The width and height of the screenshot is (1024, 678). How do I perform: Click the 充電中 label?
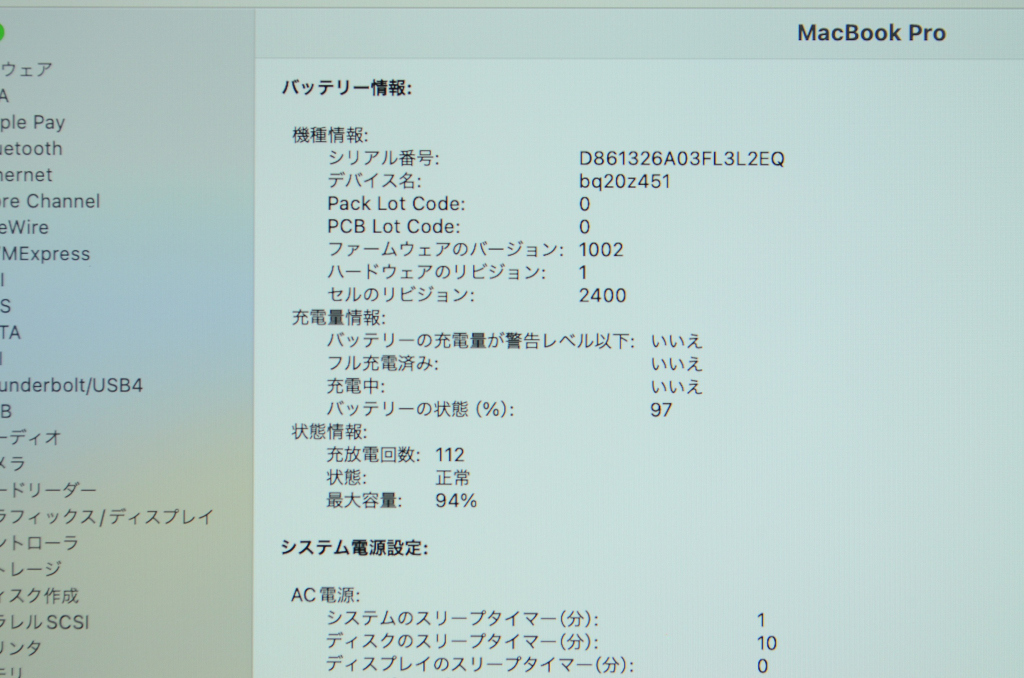click(356, 387)
